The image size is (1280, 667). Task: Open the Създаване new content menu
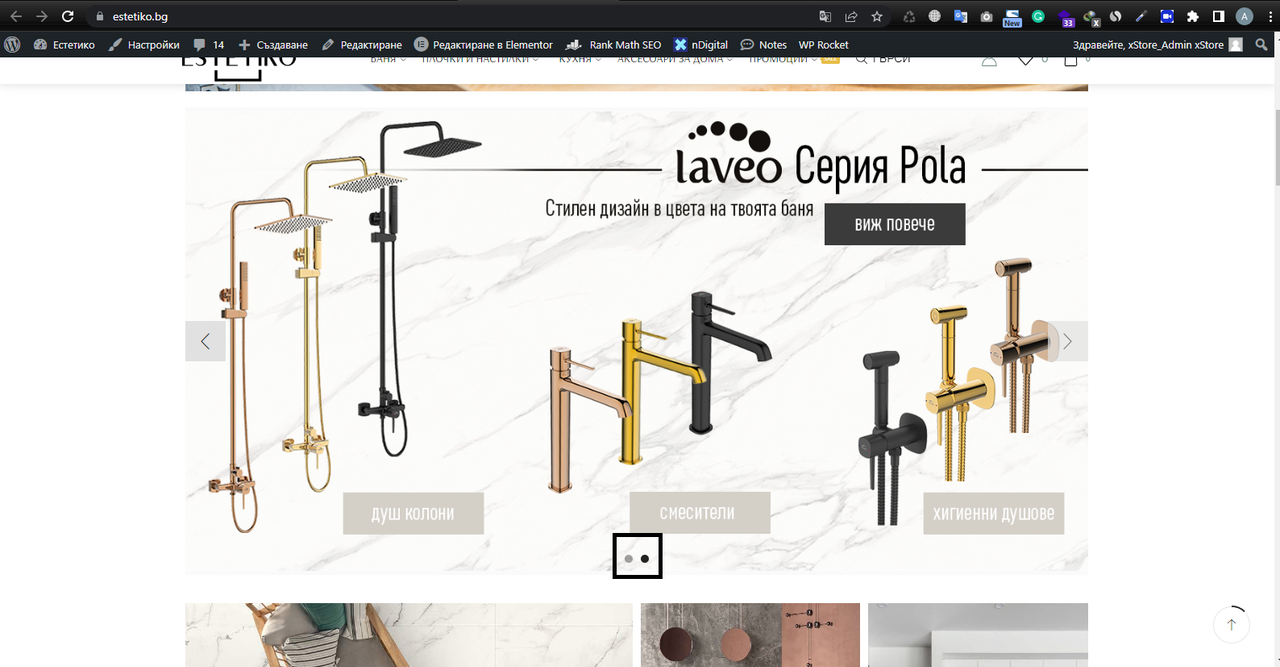pos(272,45)
